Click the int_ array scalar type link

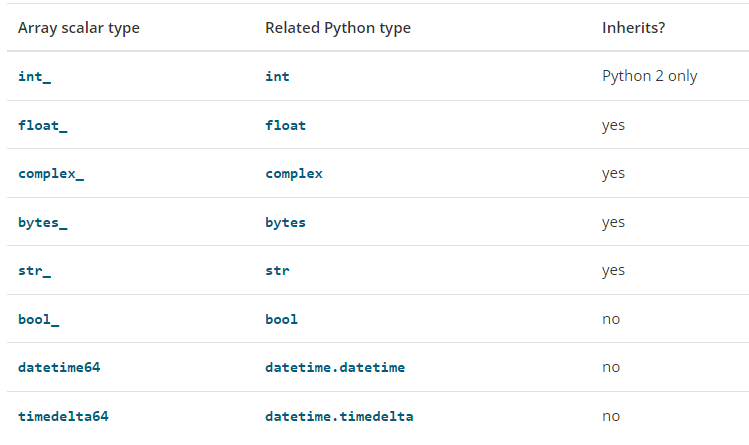[x=34, y=77]
